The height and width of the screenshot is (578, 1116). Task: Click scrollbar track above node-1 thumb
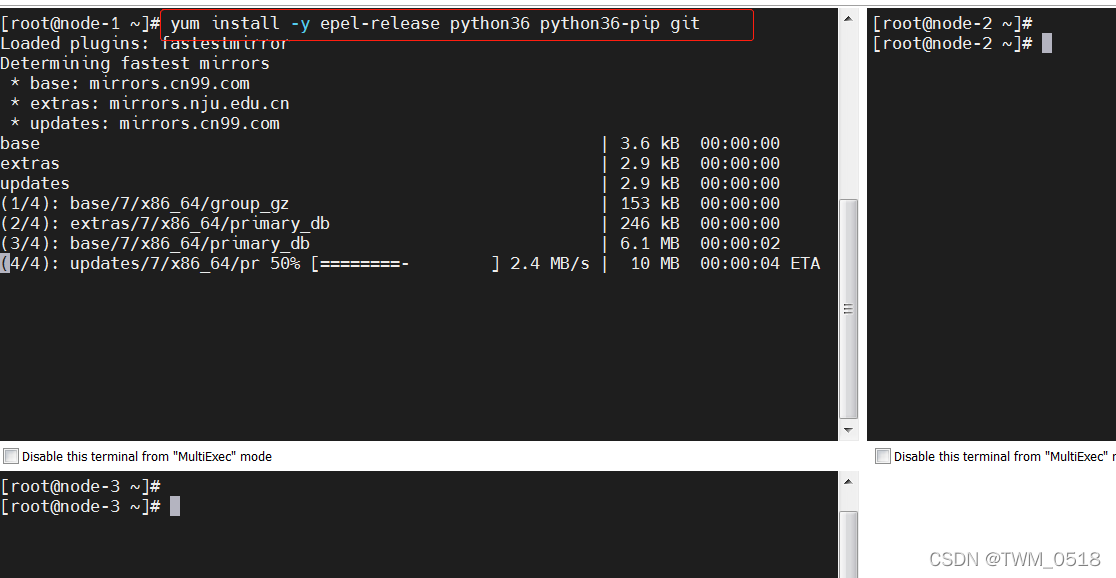pos(848,110)
